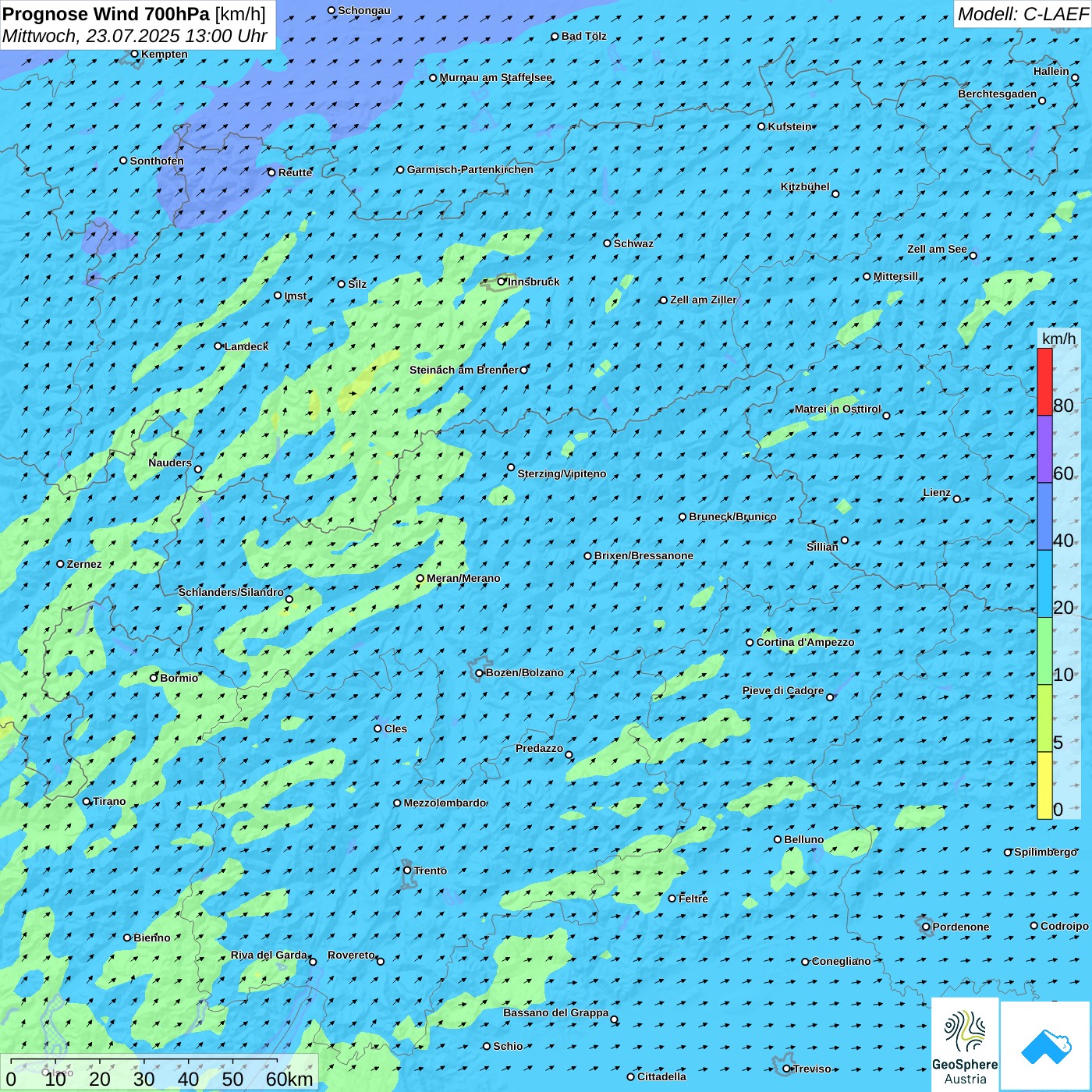This screenshot has height=1092, width=1092.
Task: Click the Reutte label
Action: (x=295, y=172)
